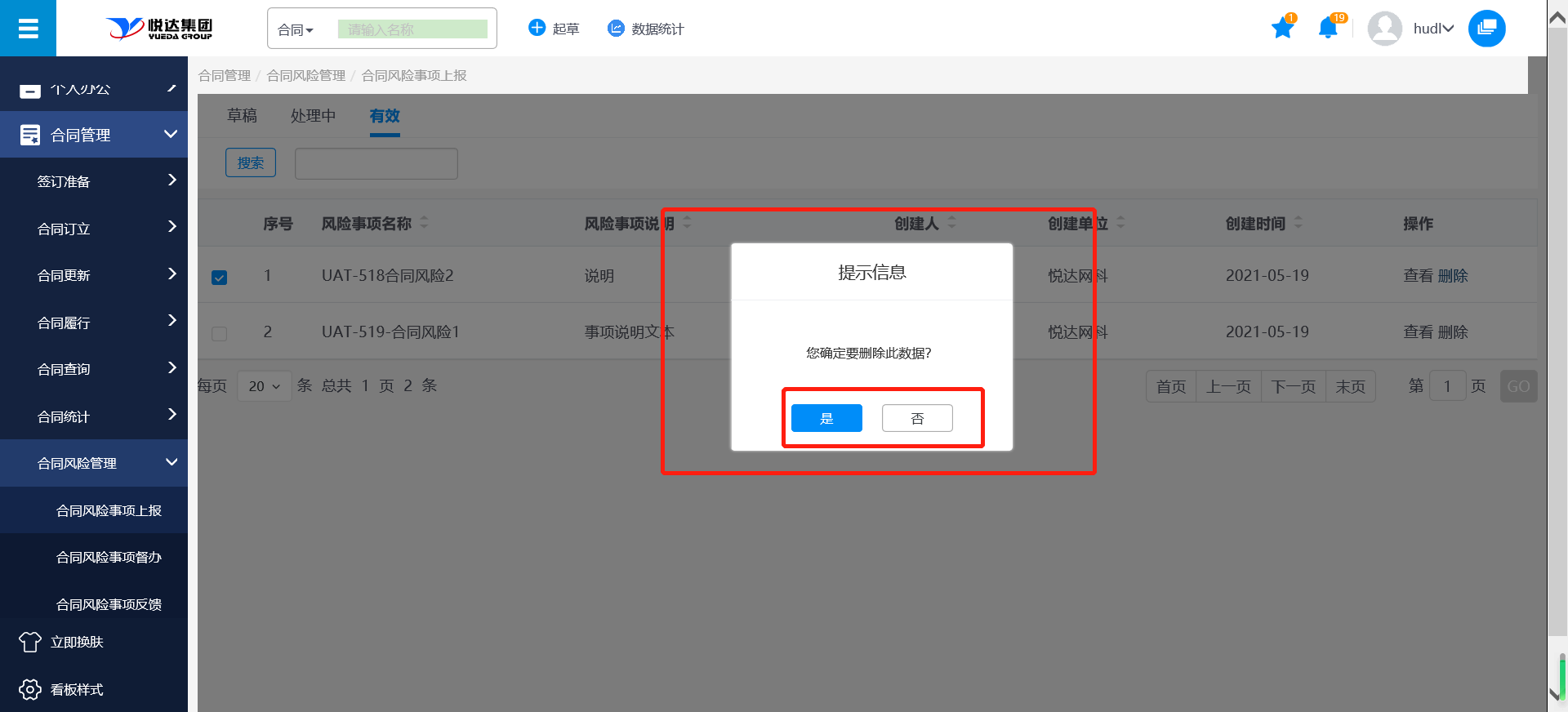Click the hamburger menu icon
The width and height of the screenshot is (1568, 712).
tap(28, 29)
